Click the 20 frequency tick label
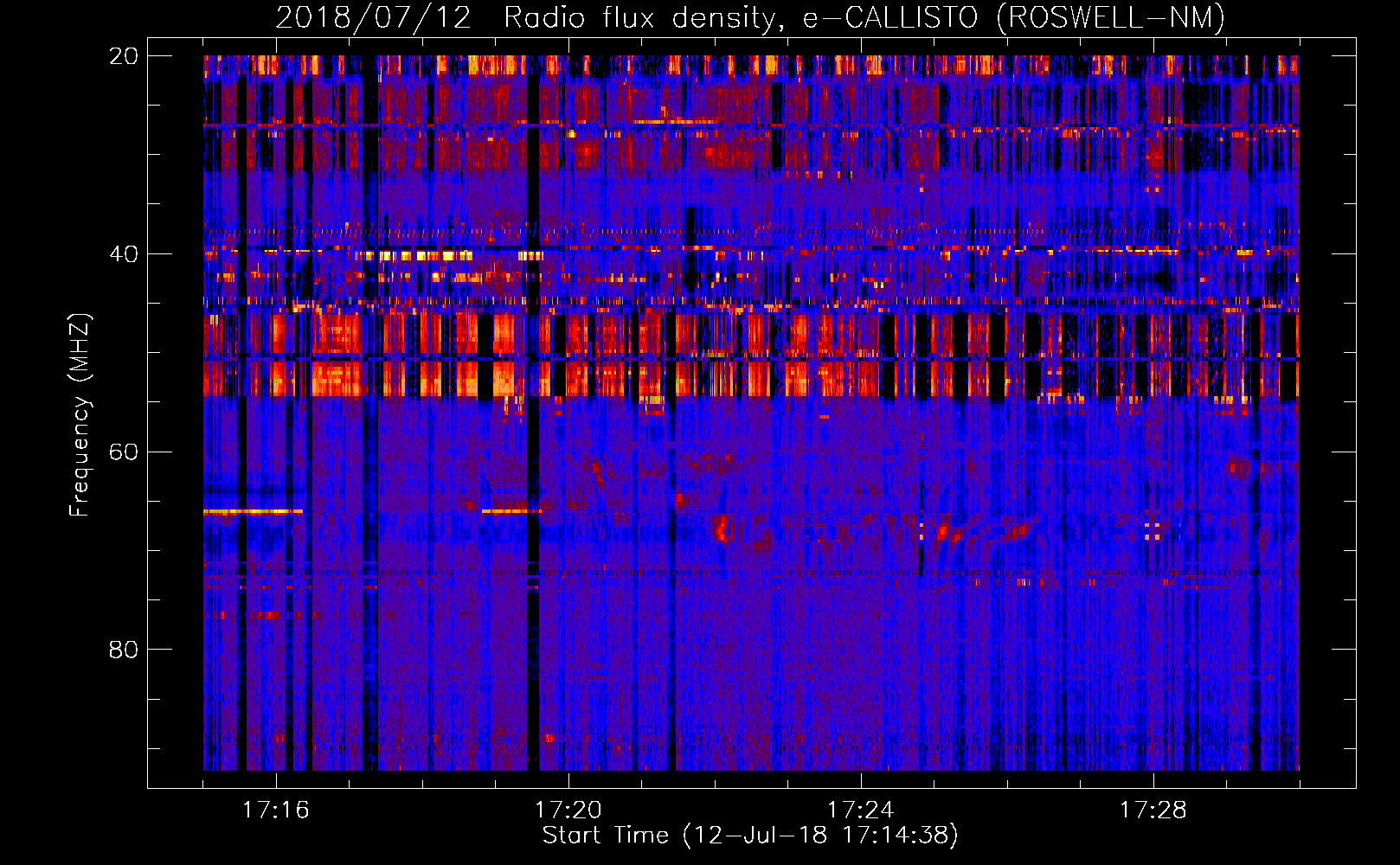This screenshot has width=1400, height=865. (123, 55)
